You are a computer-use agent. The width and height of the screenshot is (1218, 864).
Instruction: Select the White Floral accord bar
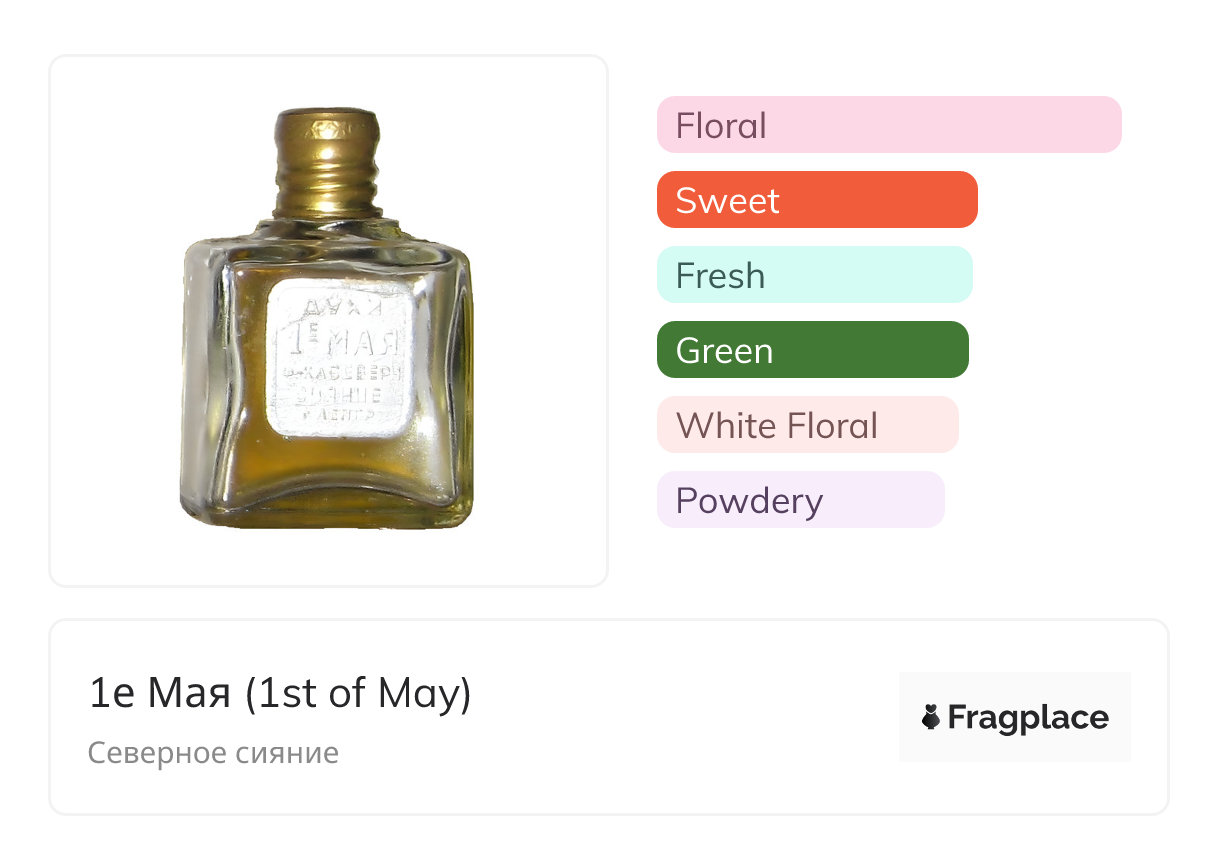(807, 425)
